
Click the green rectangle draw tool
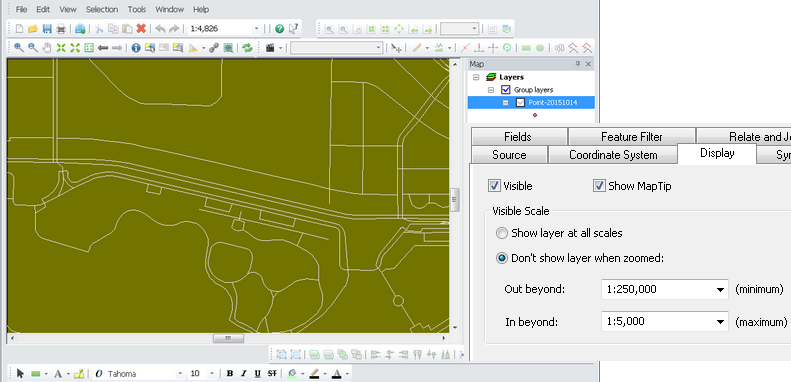pyautogui.click(x=526, y=48)
